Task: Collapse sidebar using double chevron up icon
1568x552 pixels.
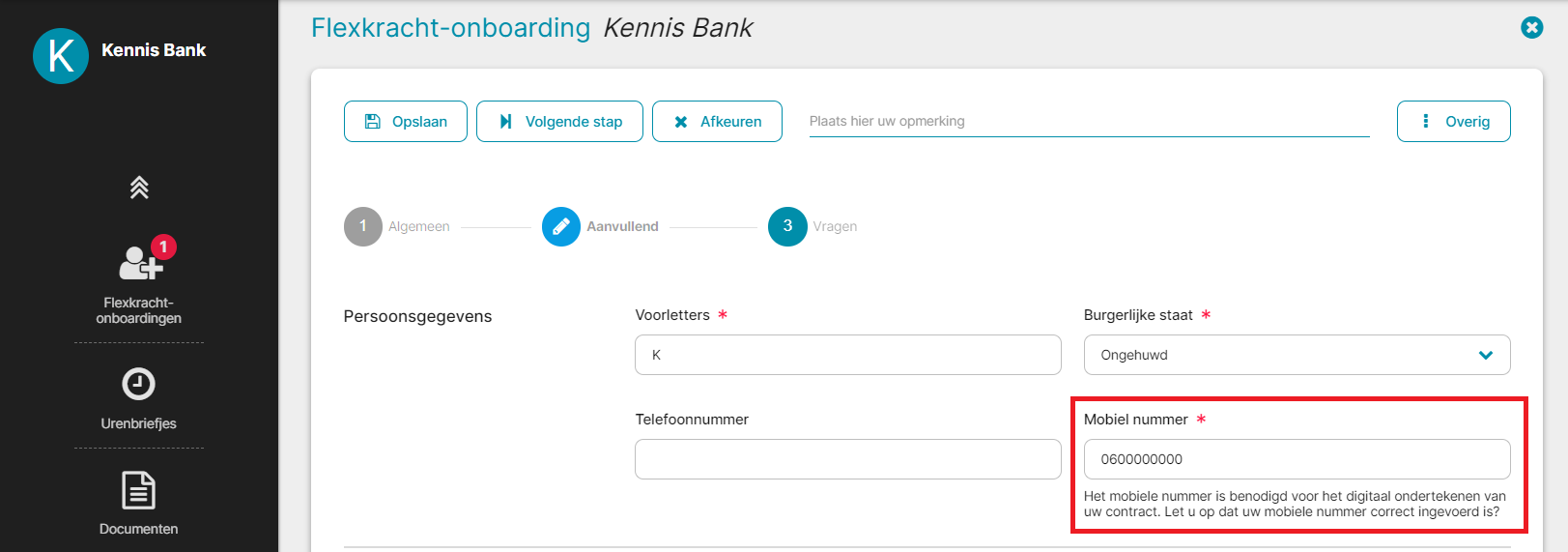Action: [x=139, y=188]
